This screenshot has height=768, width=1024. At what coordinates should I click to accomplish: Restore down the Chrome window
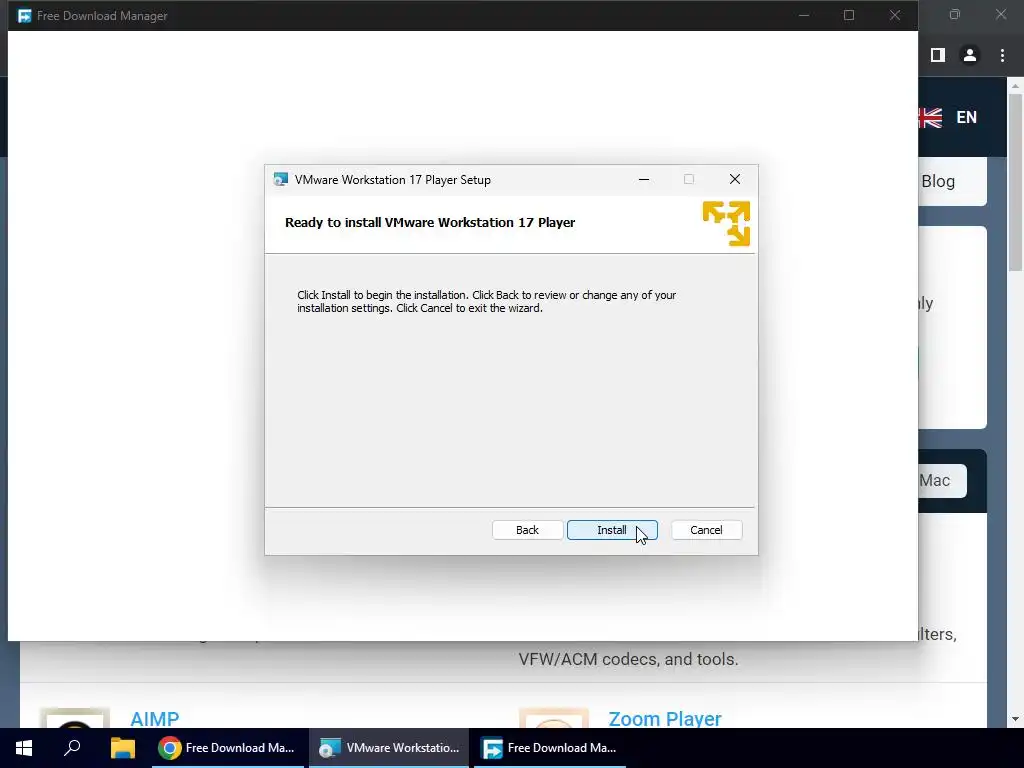(955, 14)
